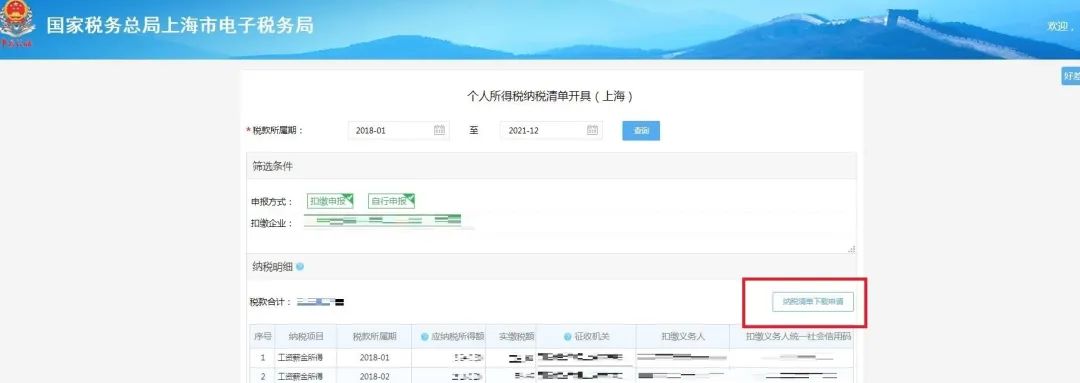Viewport: 1080px width, 383px height.
Task: Click help icon next to 纳税明细
Action: 300,267
